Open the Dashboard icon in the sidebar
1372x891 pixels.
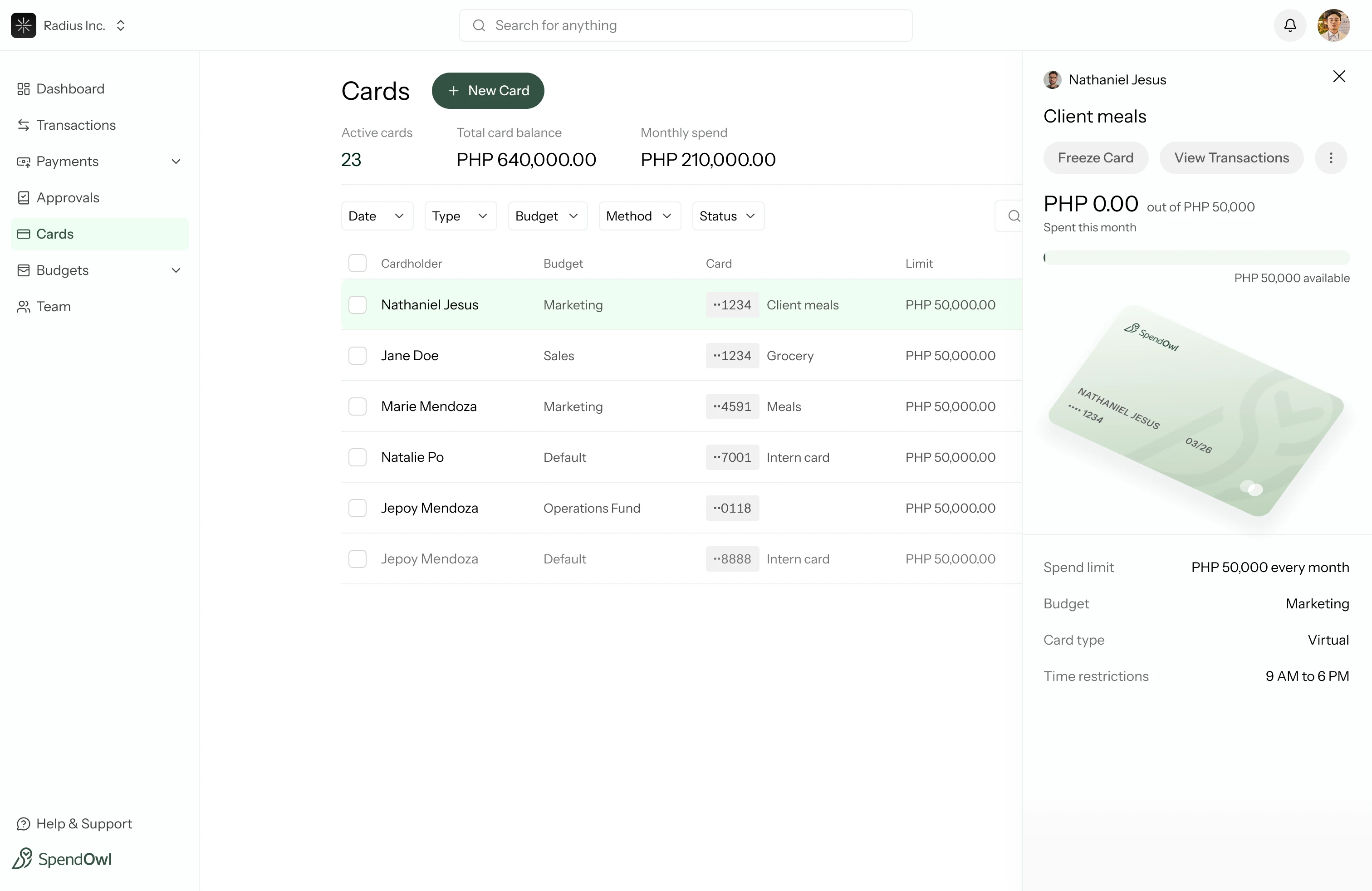point(23,89)
